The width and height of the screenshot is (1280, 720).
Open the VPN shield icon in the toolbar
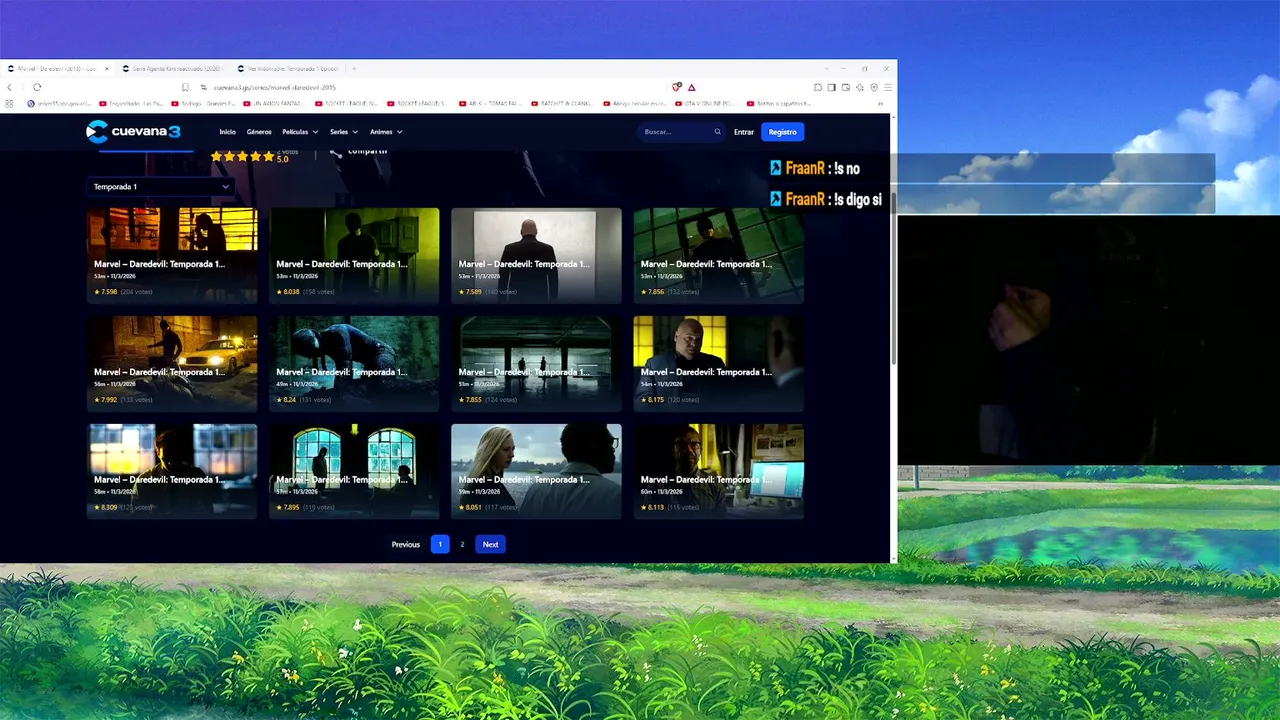874,87
